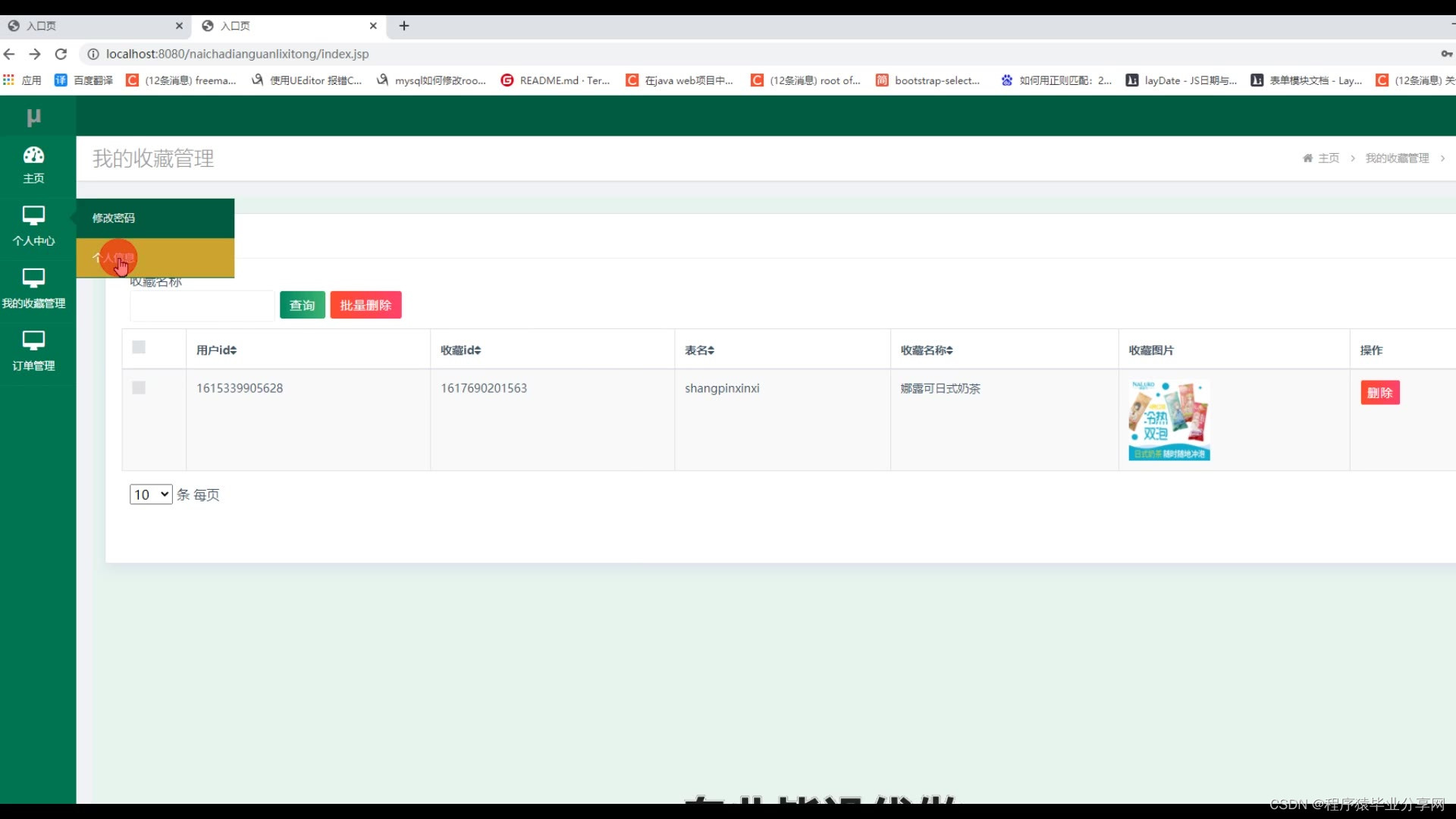The height and width of the screenshot is (819, 1456).
Task: Open 个人中心 monitor icon in sidebar
Action: tap(33, 215)
